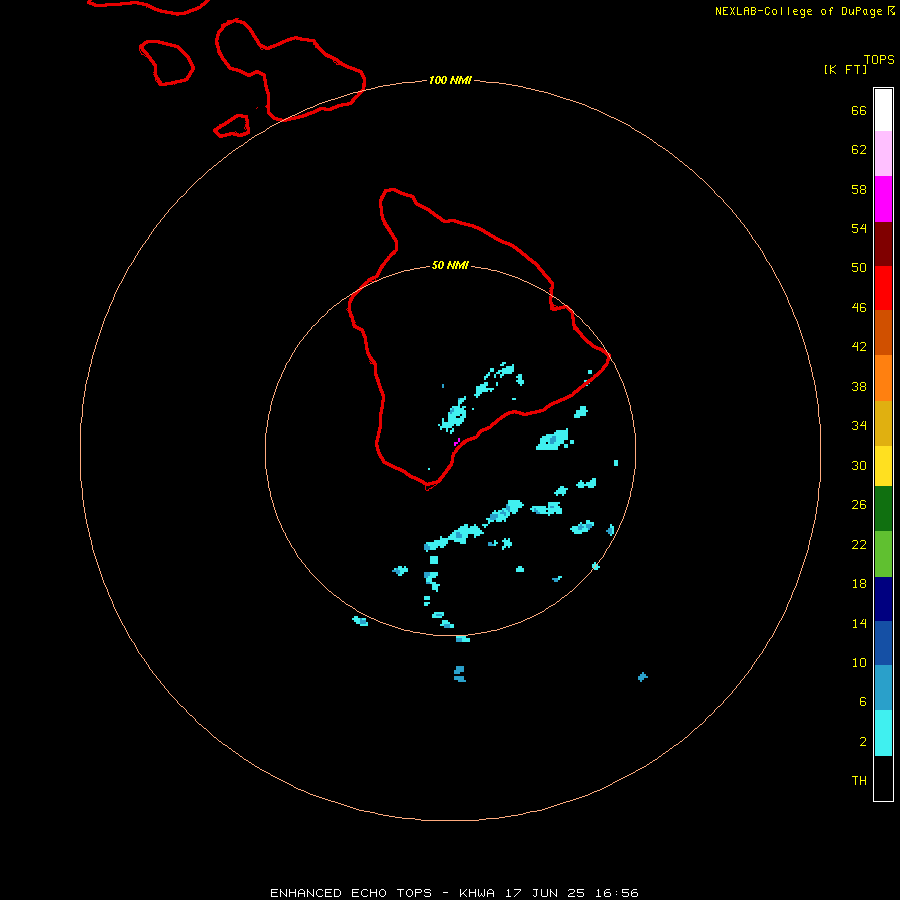Viewport: 900px width, 900px height.
Task: Click the white 66 kft legend swatch
Action: pos(883,110)
